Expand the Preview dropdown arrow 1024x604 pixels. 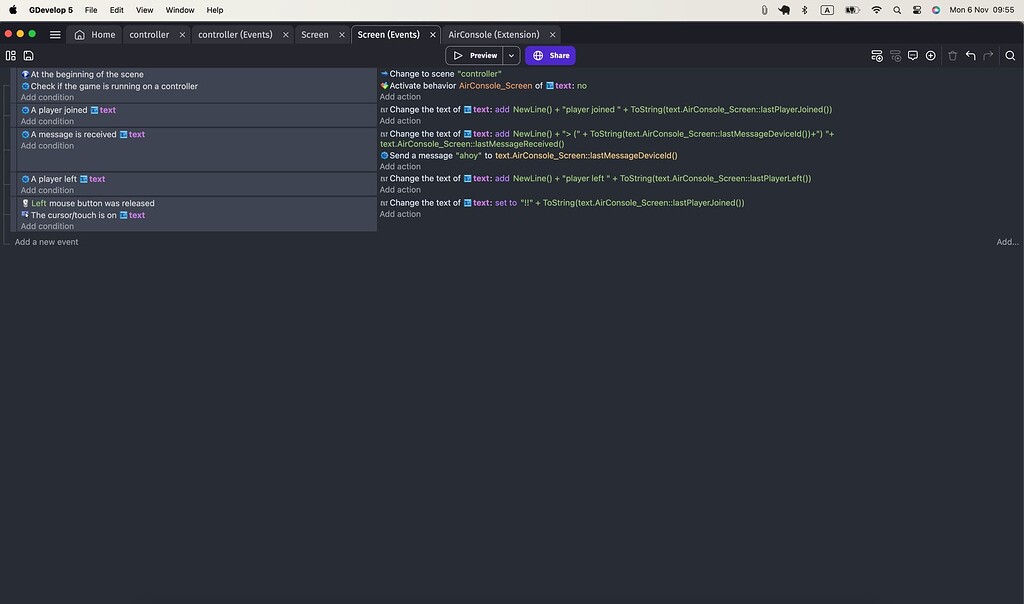511,56
